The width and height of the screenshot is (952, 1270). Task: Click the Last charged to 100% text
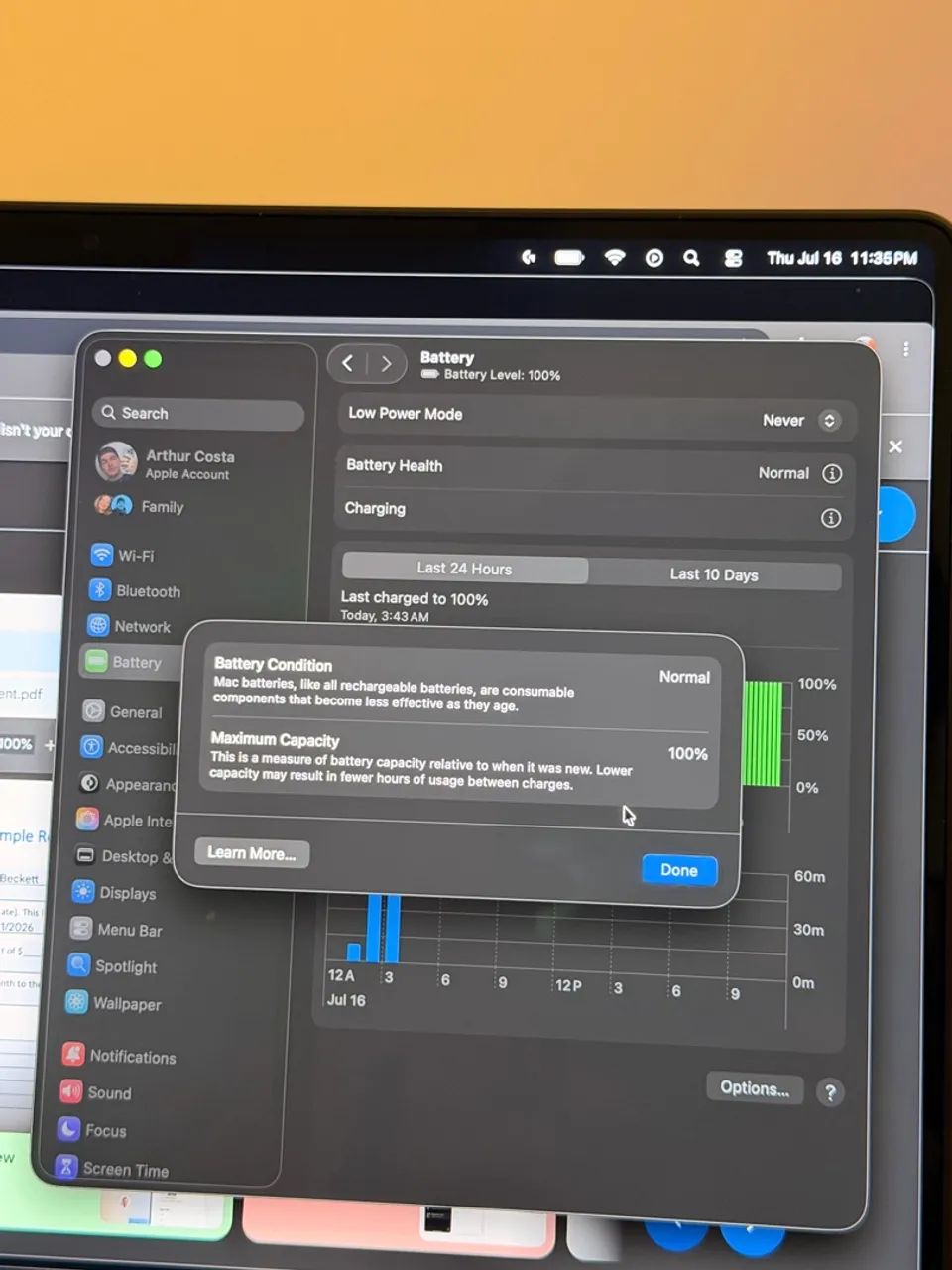point(415,598)
